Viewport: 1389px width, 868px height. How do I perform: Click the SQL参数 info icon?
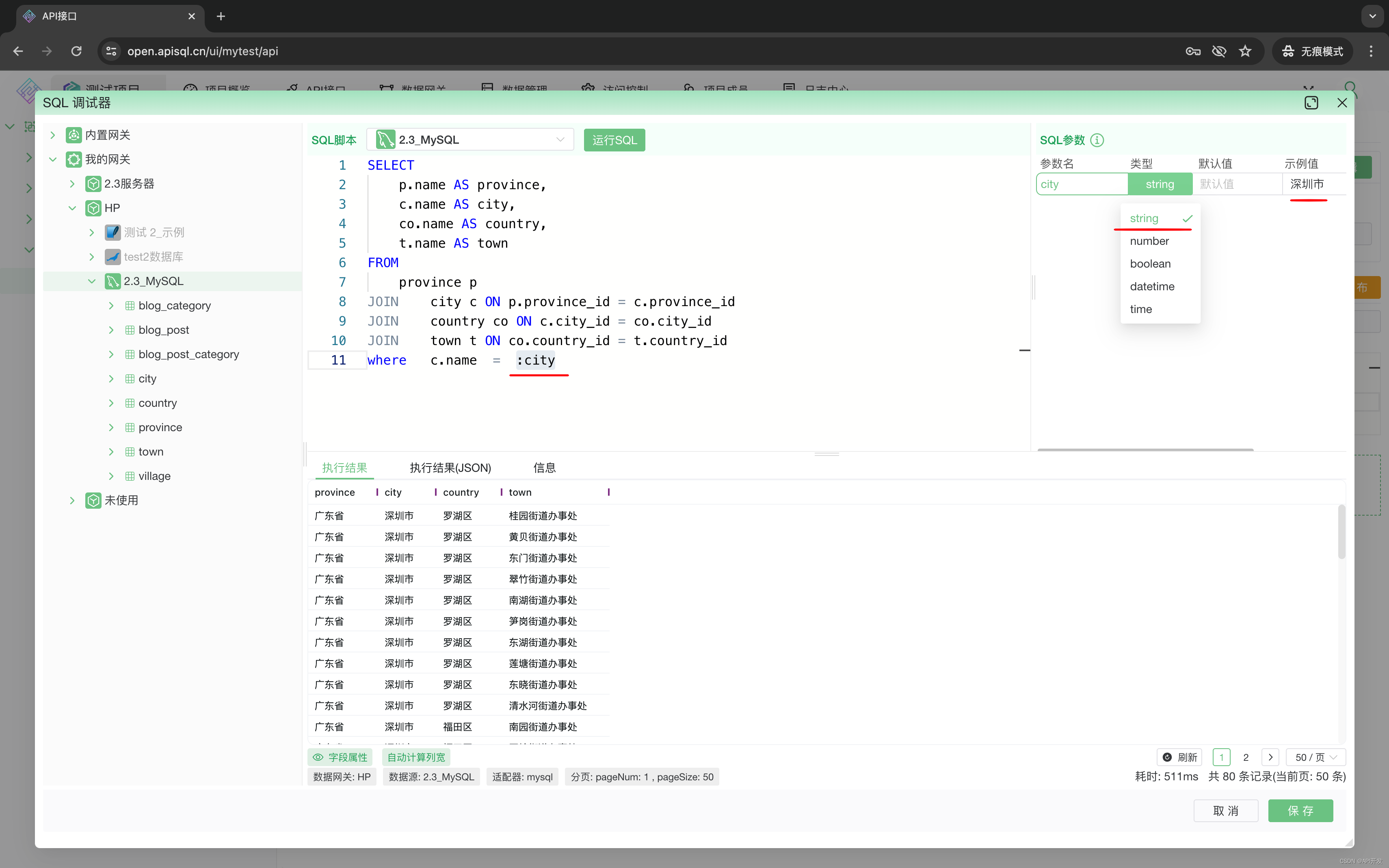1097,140
